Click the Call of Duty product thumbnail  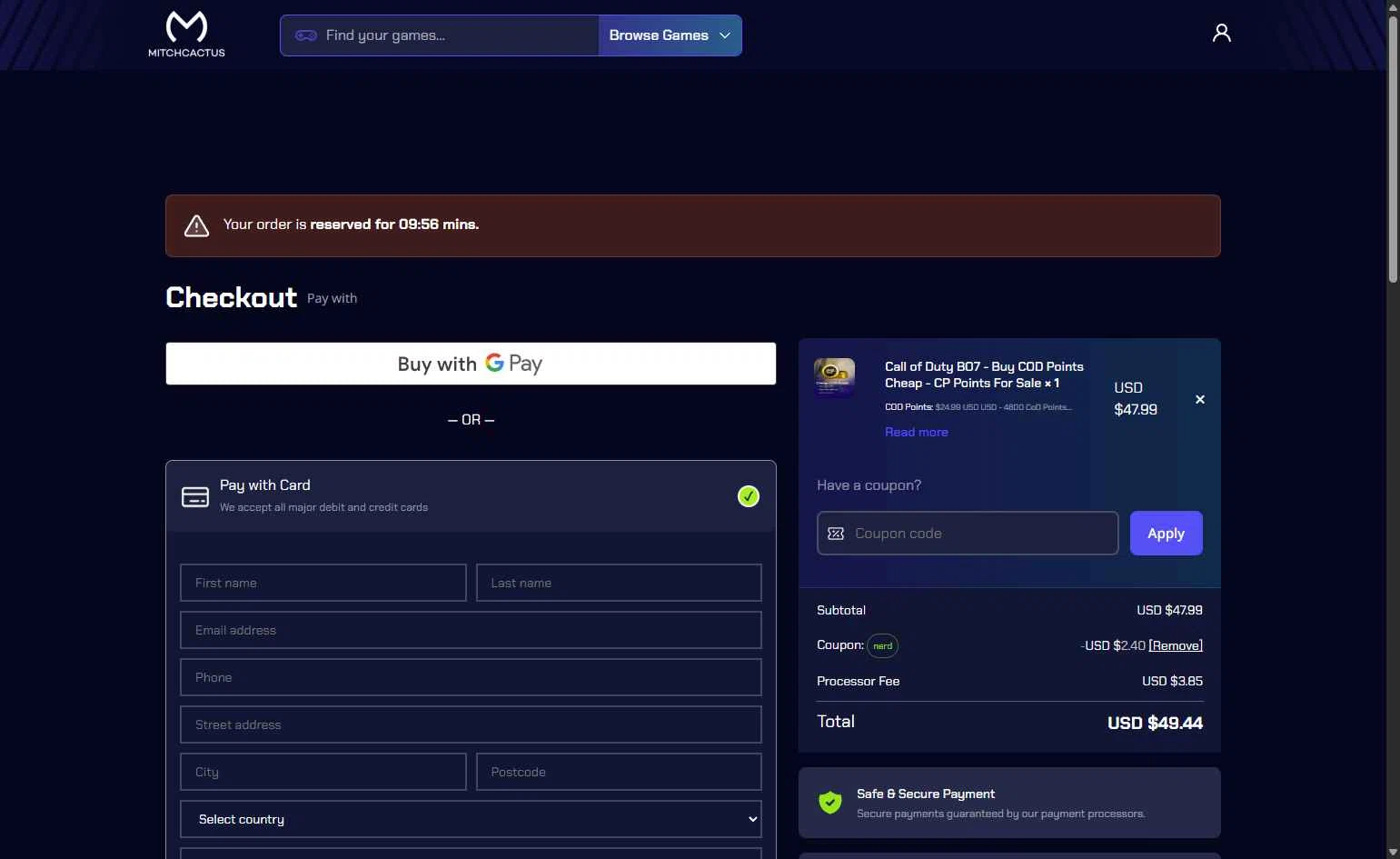tap(834, 378)
